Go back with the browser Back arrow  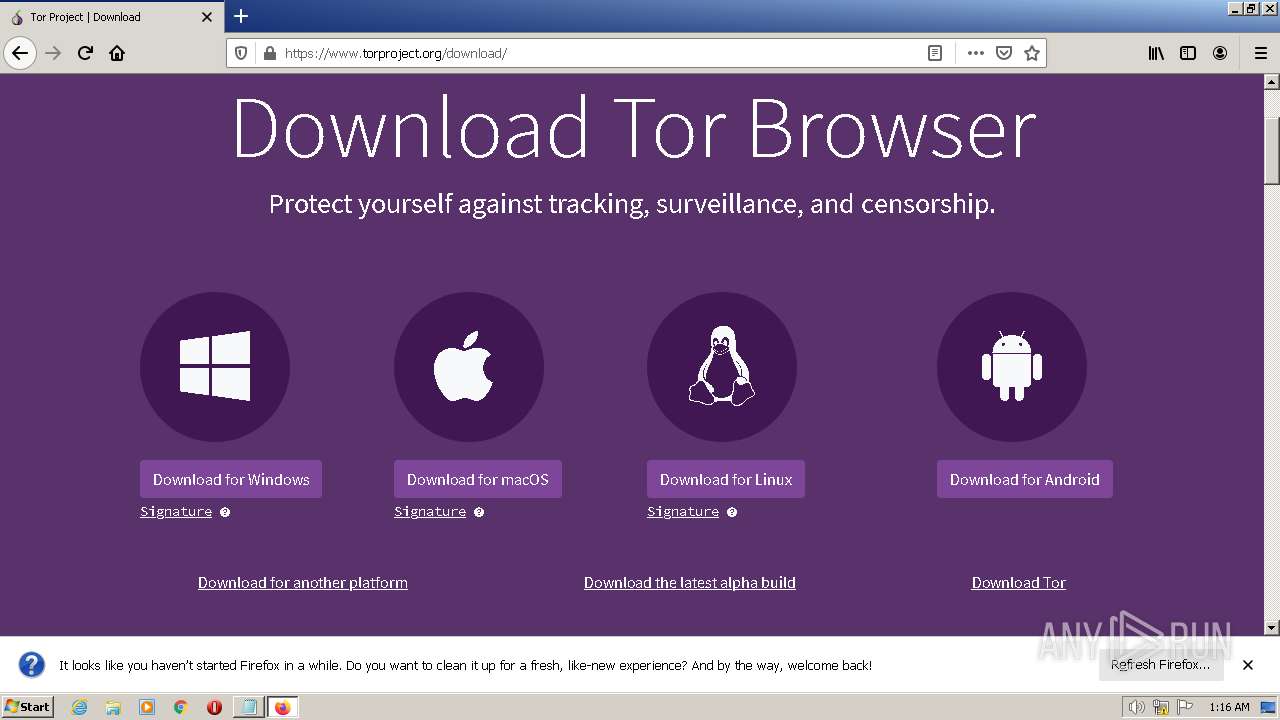[20, 53]
